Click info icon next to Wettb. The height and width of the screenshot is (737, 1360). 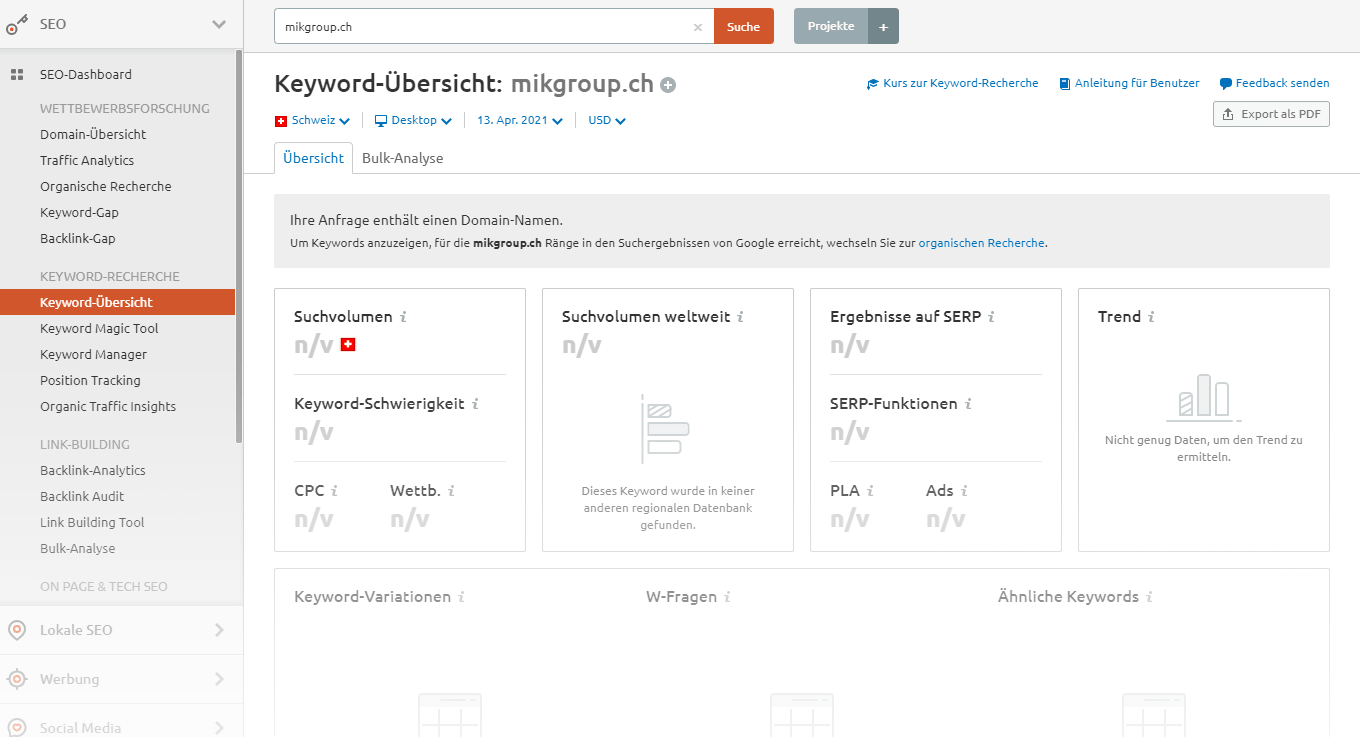[x=451, y=491]
